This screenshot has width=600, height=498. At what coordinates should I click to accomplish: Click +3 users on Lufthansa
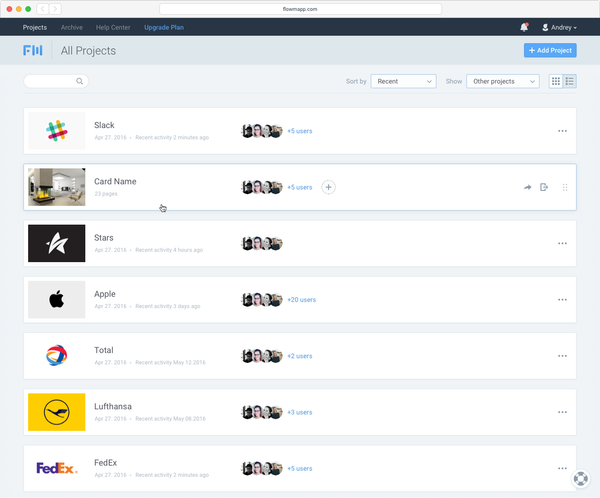(300, 412)
